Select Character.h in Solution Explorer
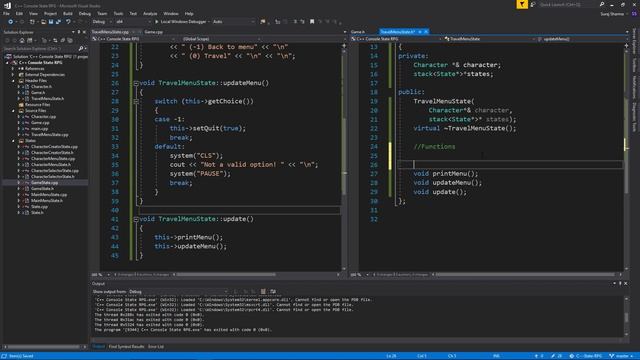This screenshot has width=640, height=360. tap(41, 87)
